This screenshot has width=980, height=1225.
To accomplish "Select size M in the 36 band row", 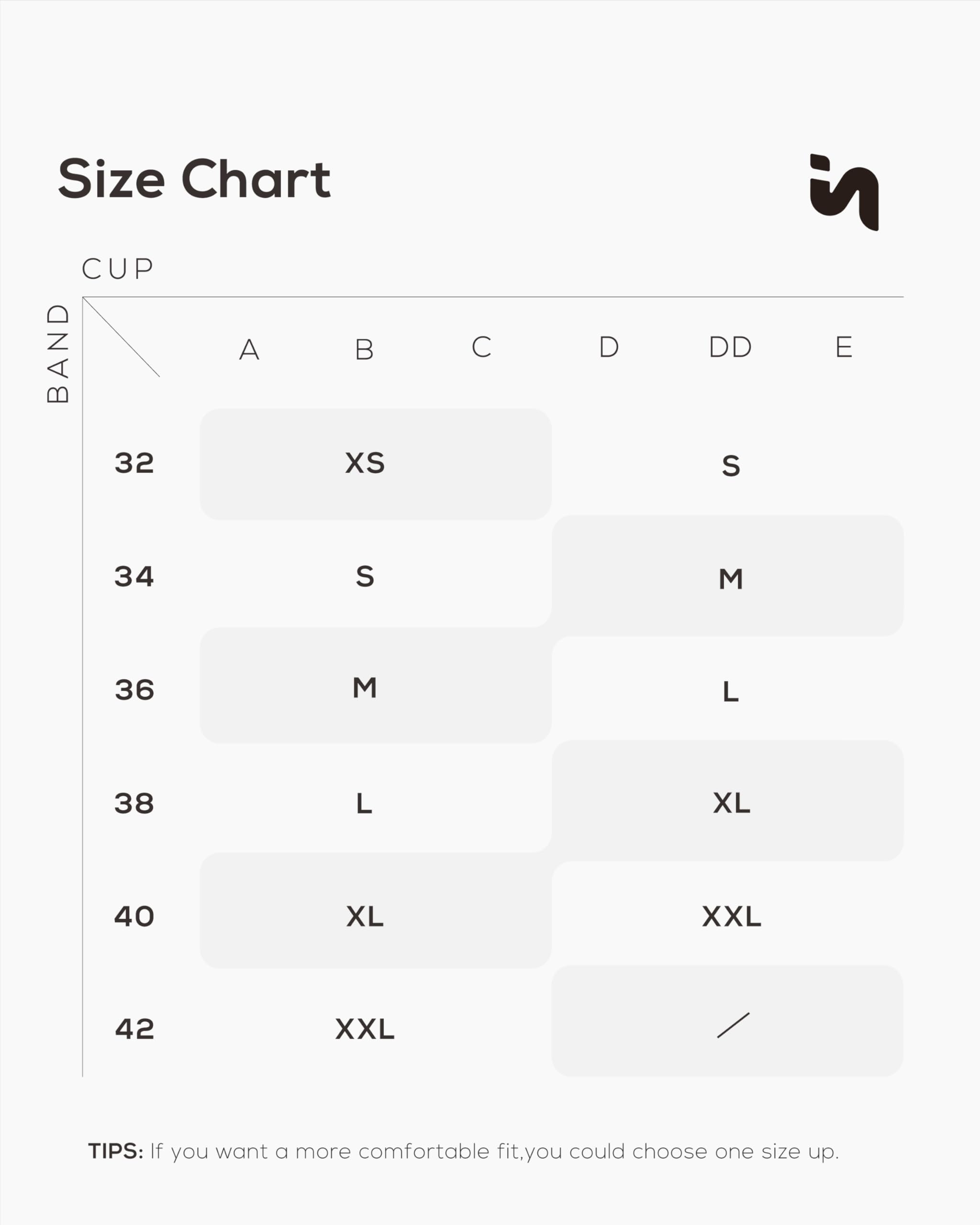I will pos(365,688).
